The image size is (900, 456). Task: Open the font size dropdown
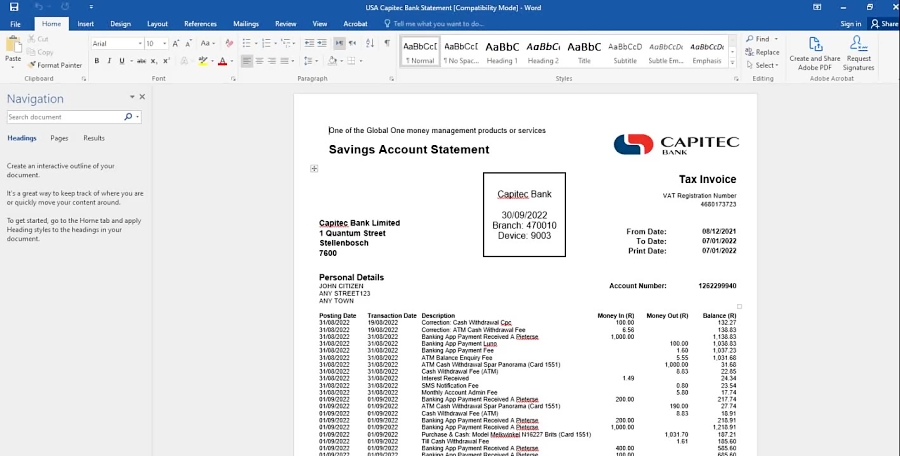point(164,44)
